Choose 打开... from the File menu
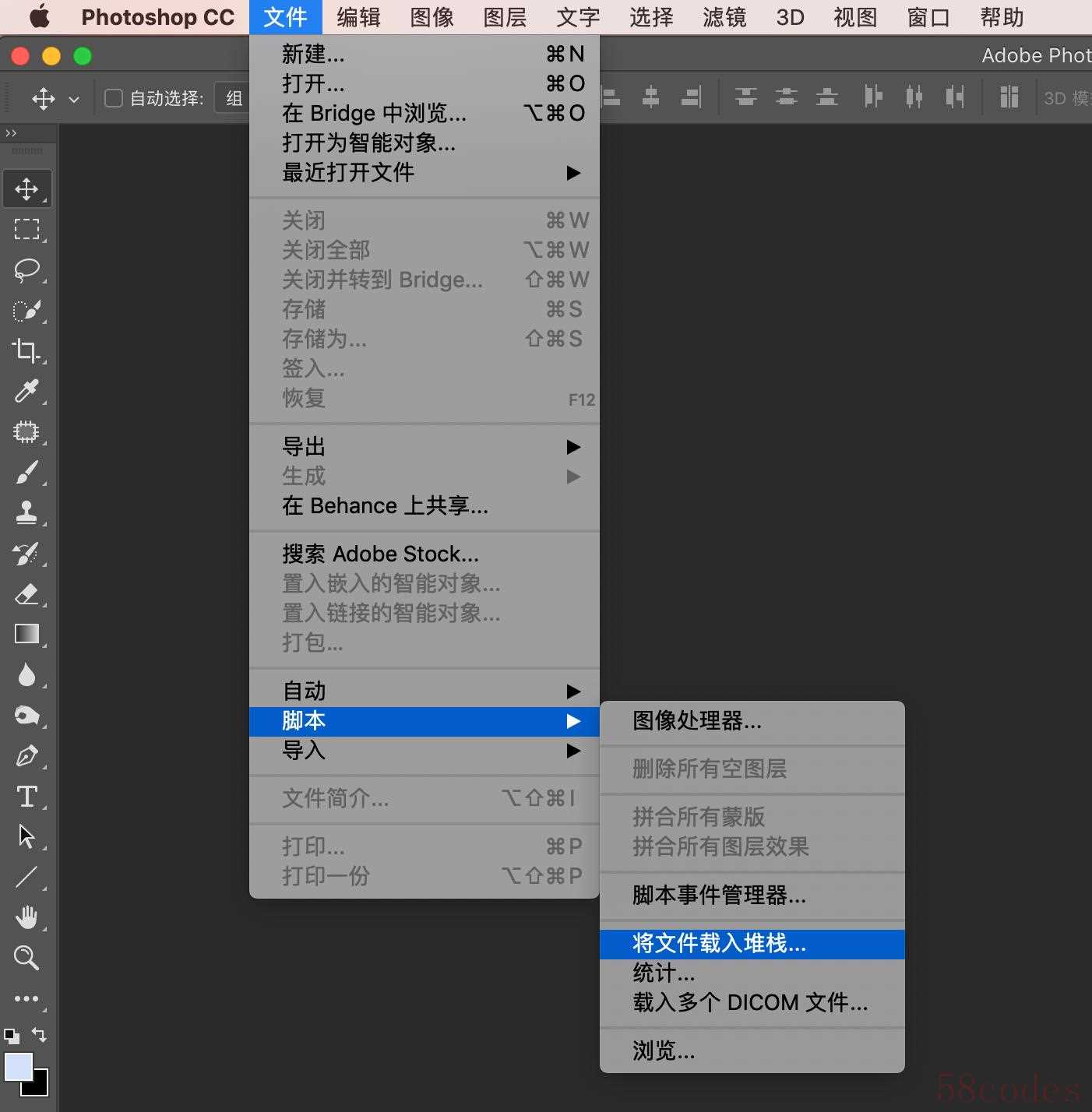 click(x=424, y=84)
